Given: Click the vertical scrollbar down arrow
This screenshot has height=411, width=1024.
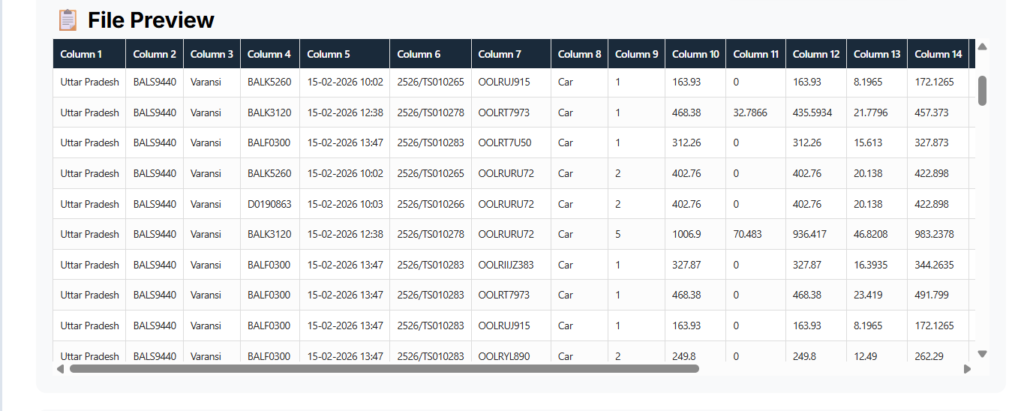Looking at the screenshot, I should pos(982,353).
